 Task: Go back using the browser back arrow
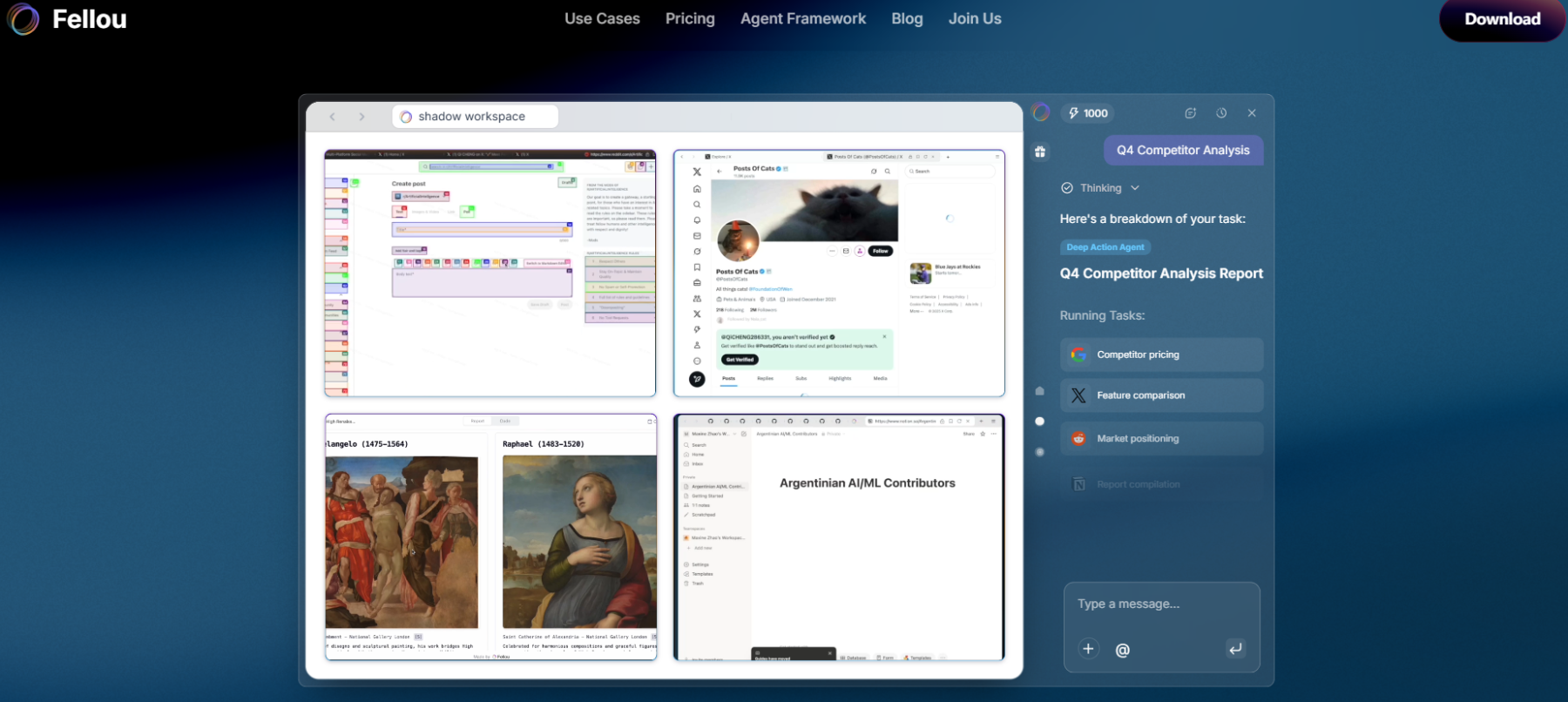tap(332, 117)
